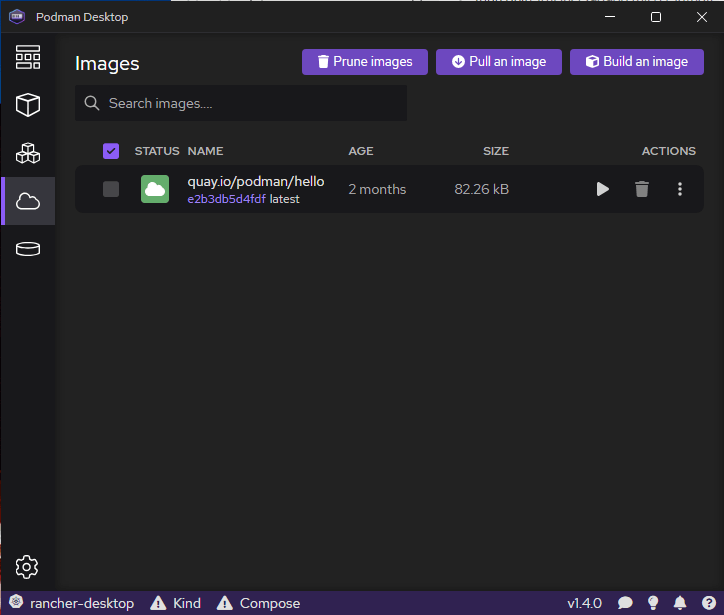Click Build an image button
This screenshot has height=615, width=724.
(637, 62)
